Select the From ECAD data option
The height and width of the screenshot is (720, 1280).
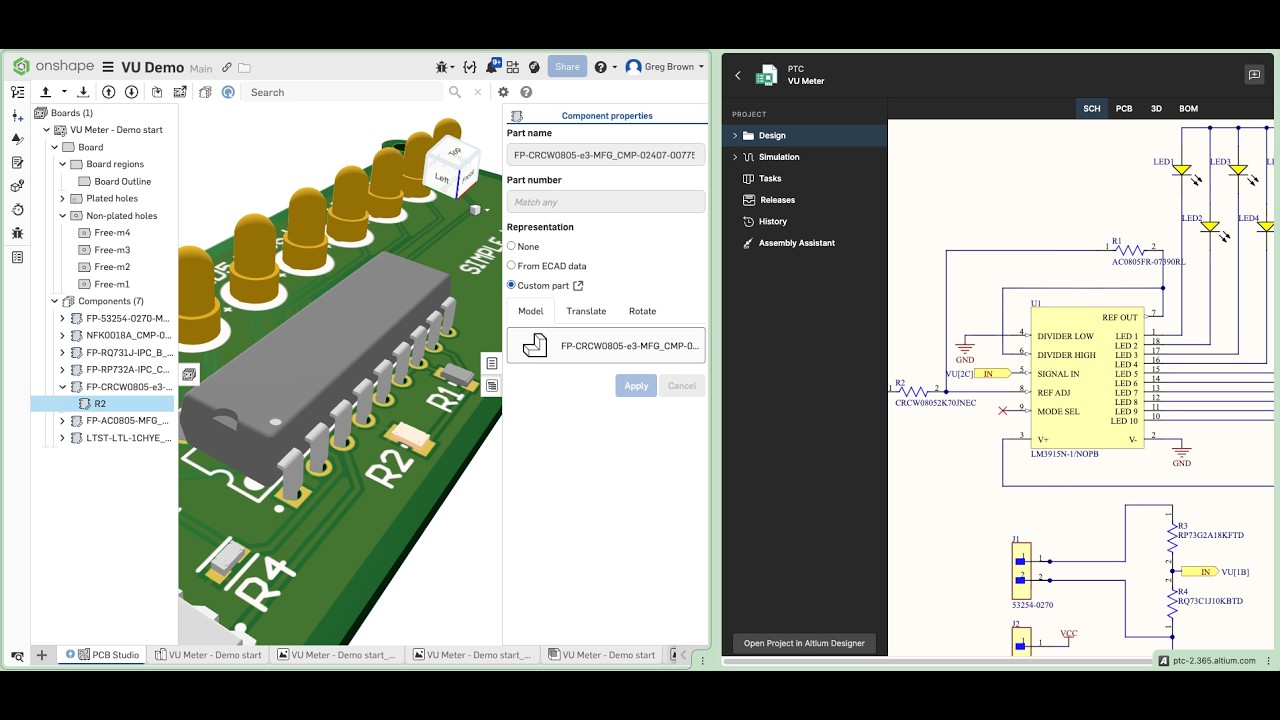click(x=511, y=265)
